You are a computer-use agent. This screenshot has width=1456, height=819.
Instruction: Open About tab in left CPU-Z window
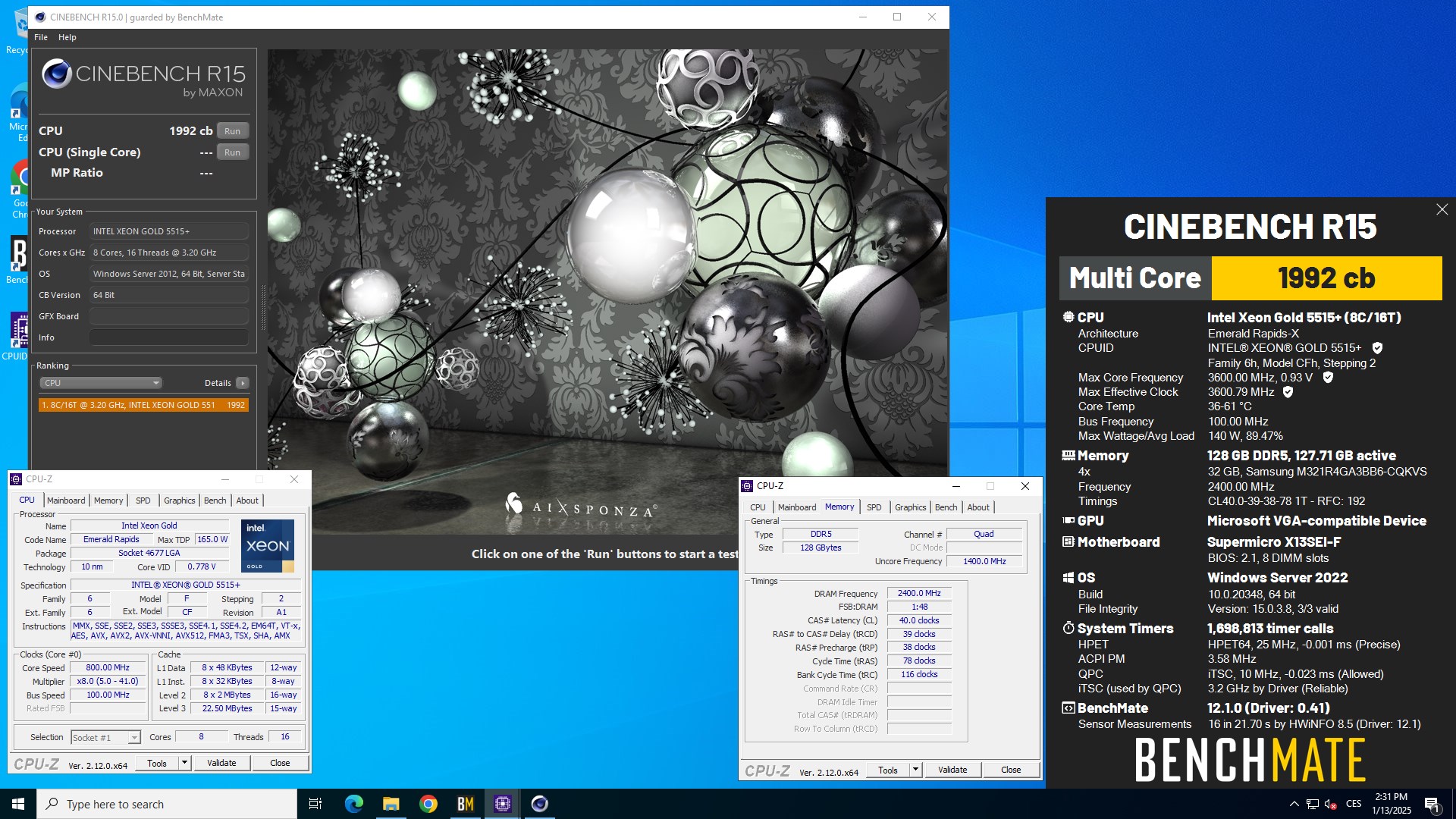point(247,500)
